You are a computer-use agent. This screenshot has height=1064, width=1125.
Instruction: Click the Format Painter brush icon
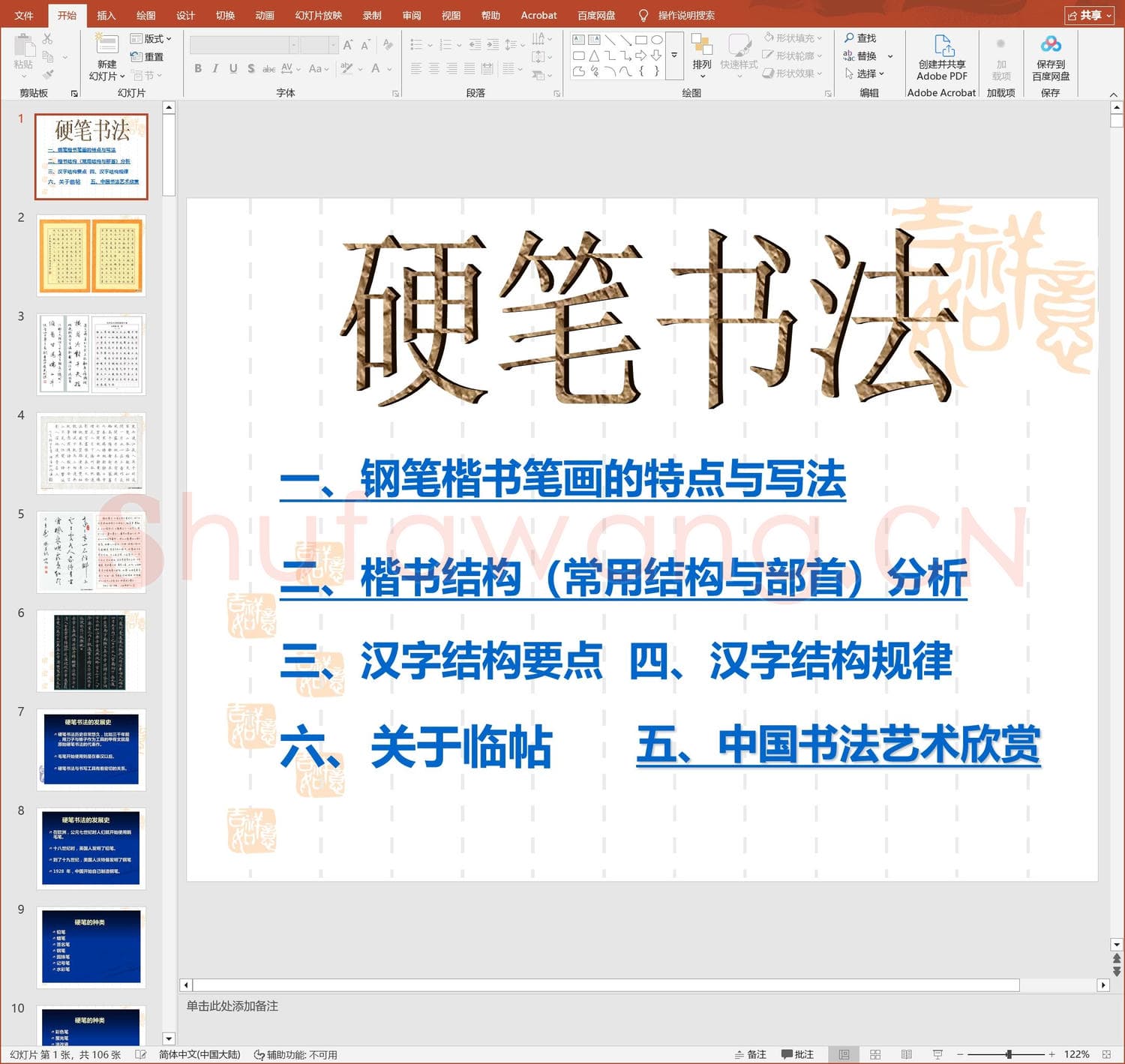click(47, 75)
